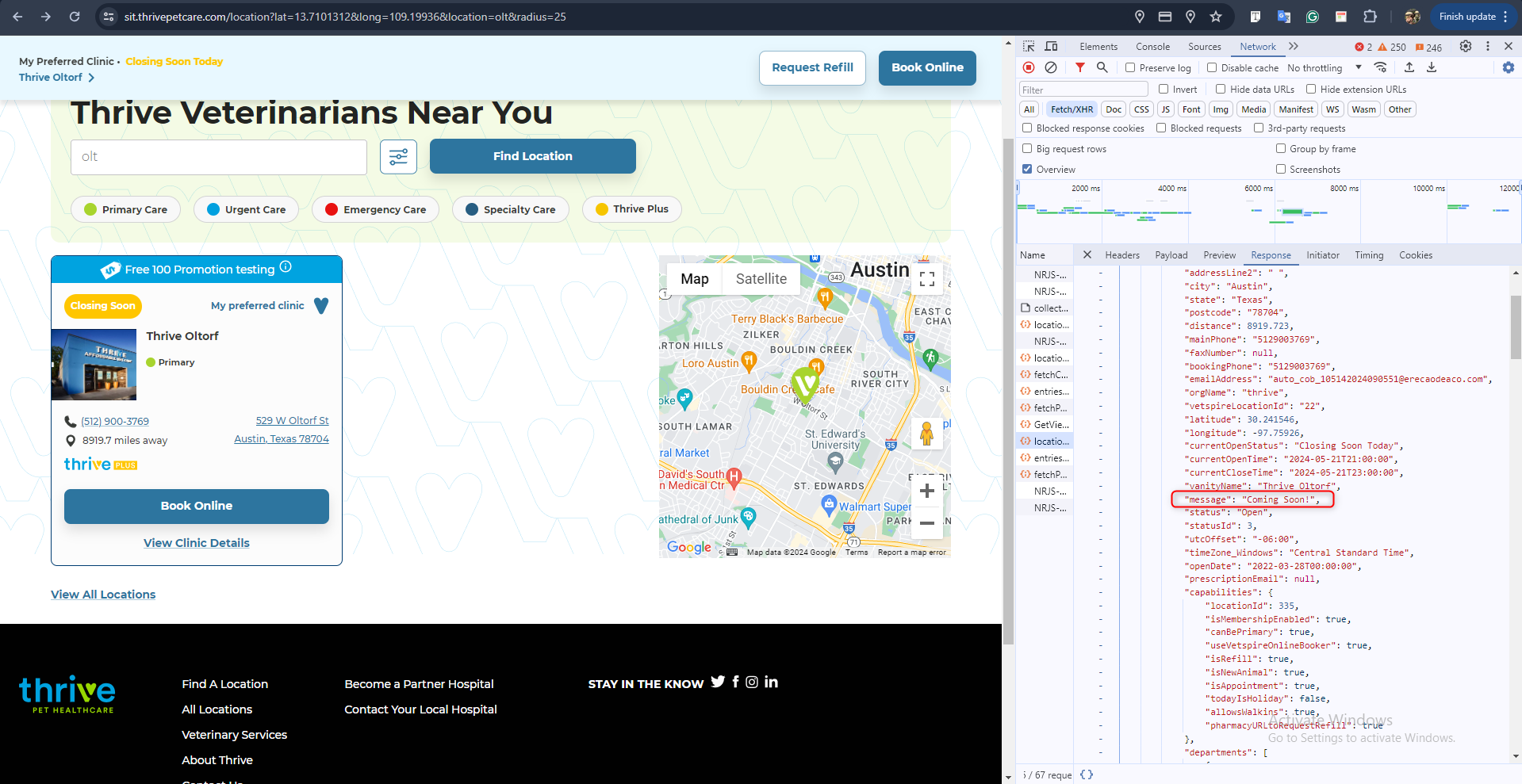Viewport: 1522px width, 784px height.
Task: Open Chrome Finish update menu
Action: [x=1473, y=17]
